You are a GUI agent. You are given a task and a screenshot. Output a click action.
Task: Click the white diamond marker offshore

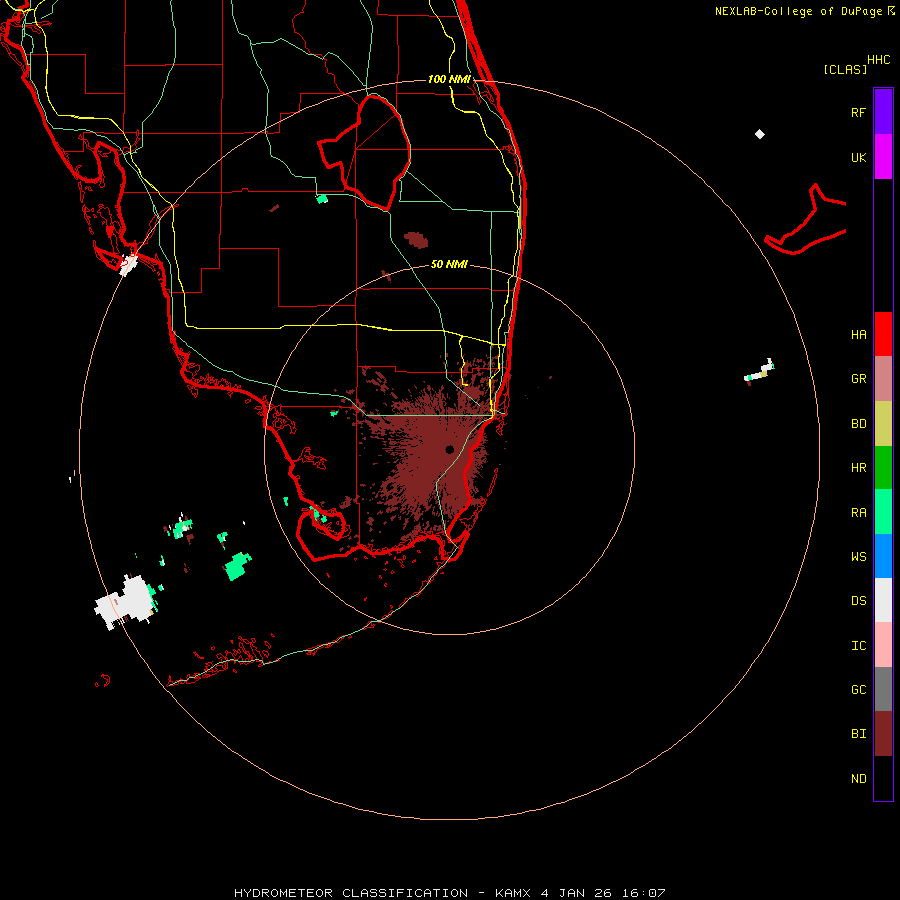point(759,134)
